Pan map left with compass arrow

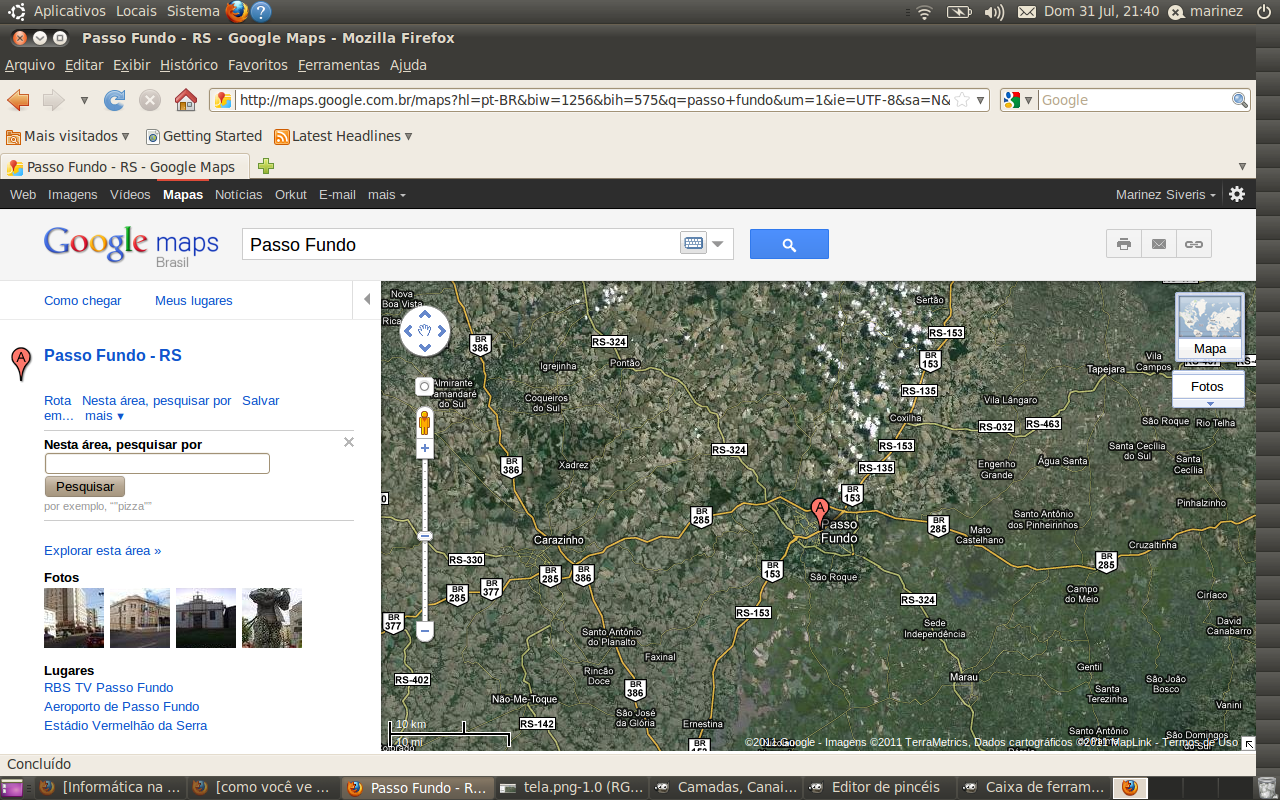[x=408, y=331]
